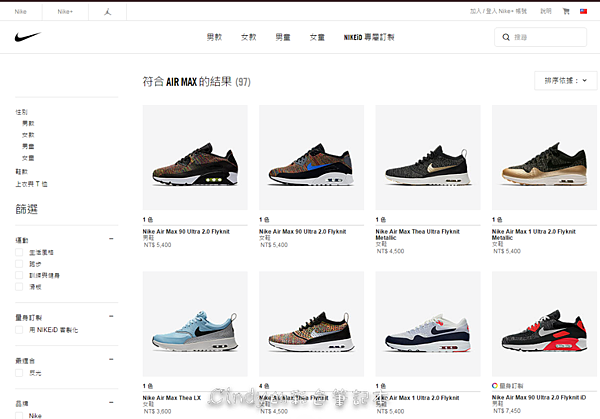600x419 pixels.
Task: Switch to the Nike tab in top bar
Action: 21,11
